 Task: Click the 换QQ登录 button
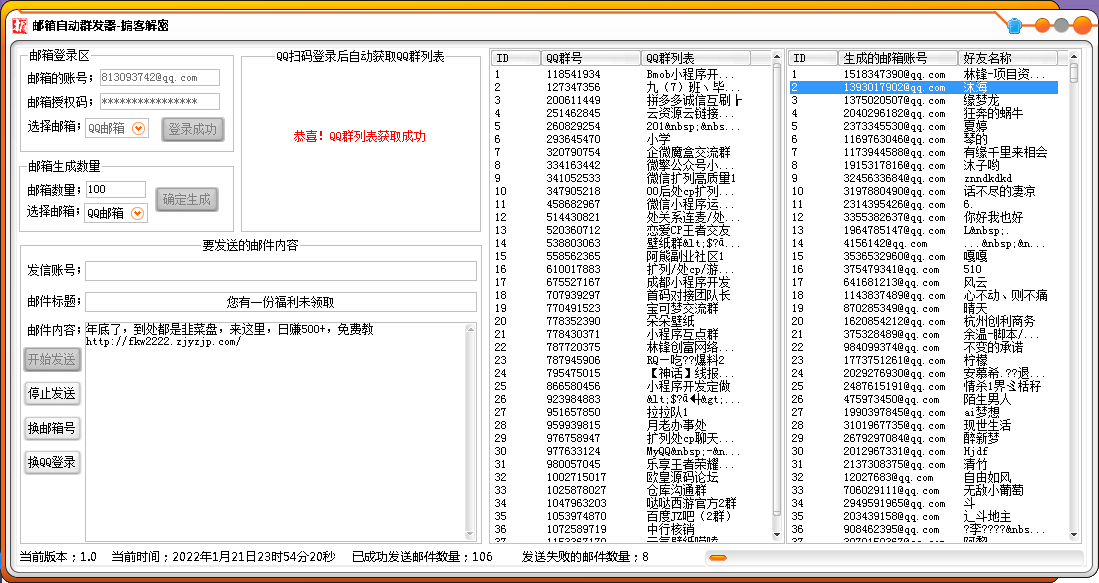(52, 462)
